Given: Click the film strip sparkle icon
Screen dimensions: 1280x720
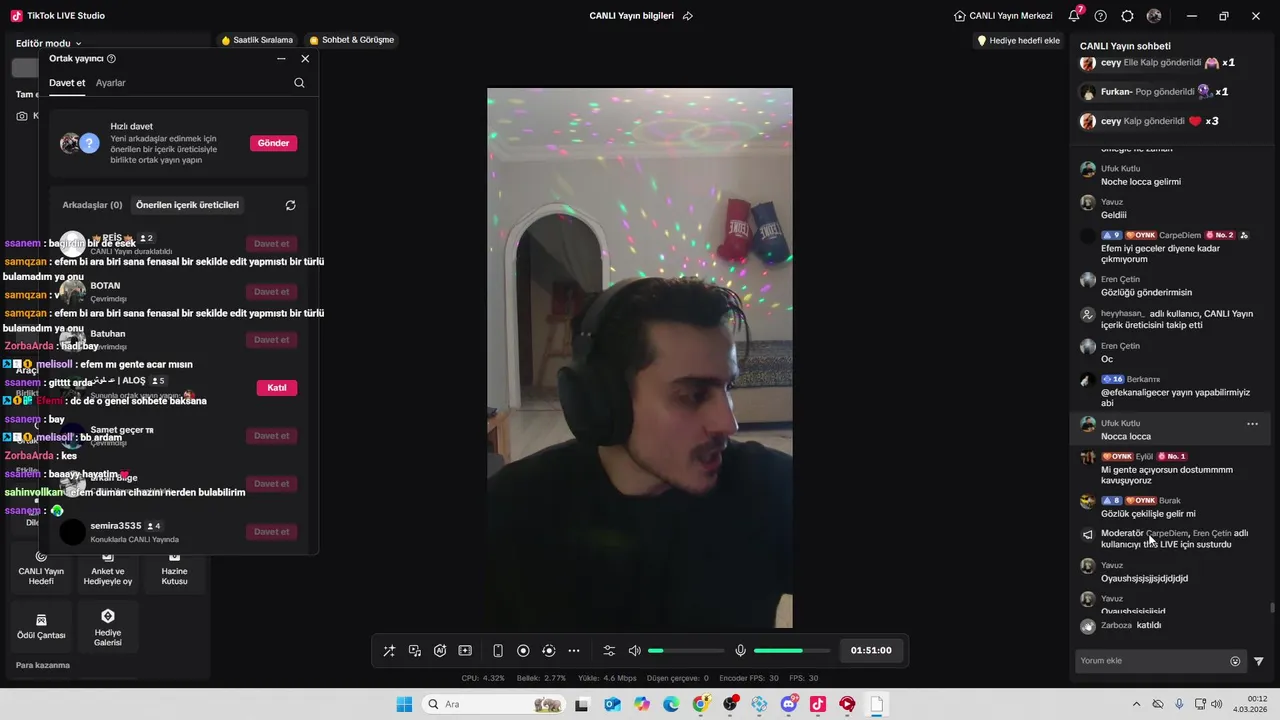Looking at the screenshot, I should point(465,651).
